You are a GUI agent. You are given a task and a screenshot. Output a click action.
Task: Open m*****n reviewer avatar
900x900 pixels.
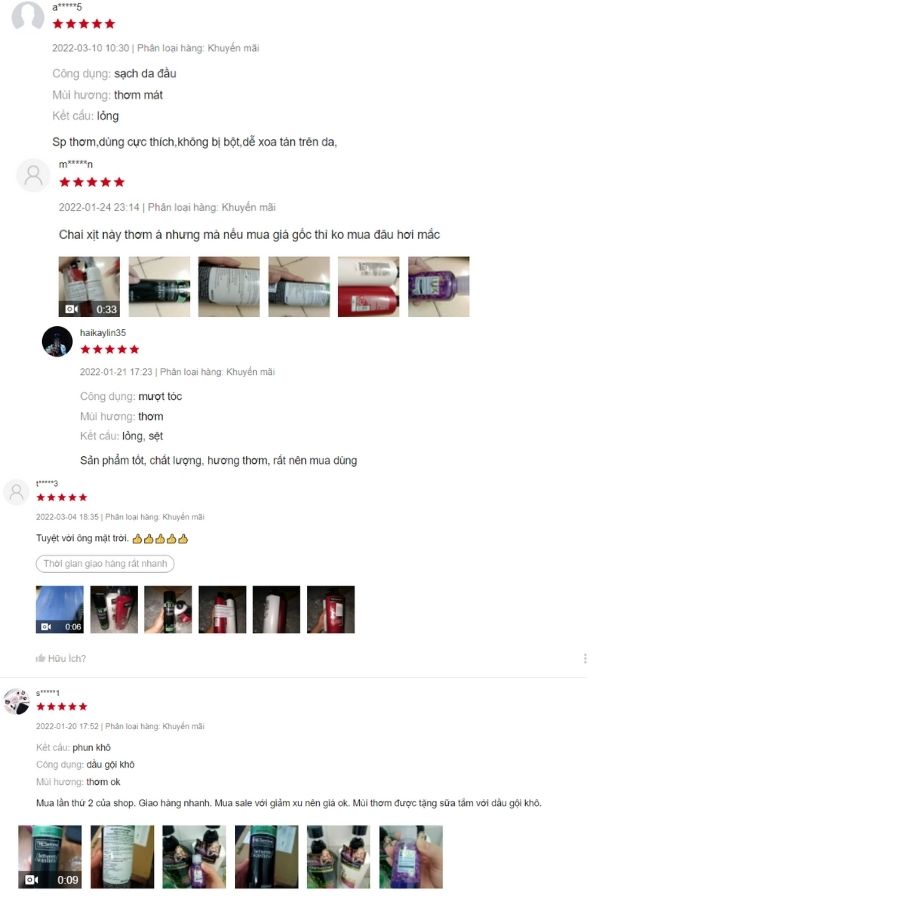tap(33, 175)
